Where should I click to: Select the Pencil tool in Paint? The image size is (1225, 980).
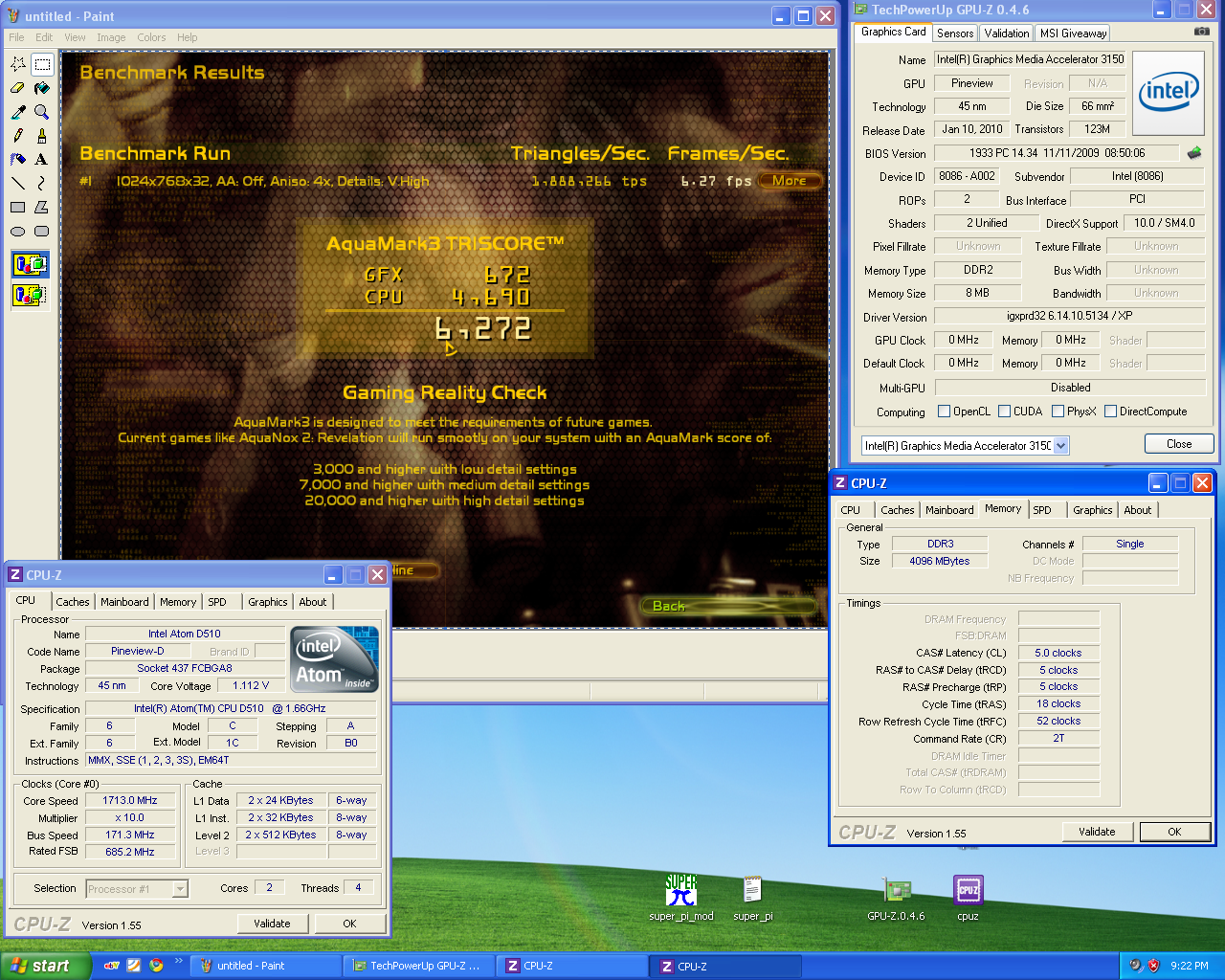coord(17,136)
